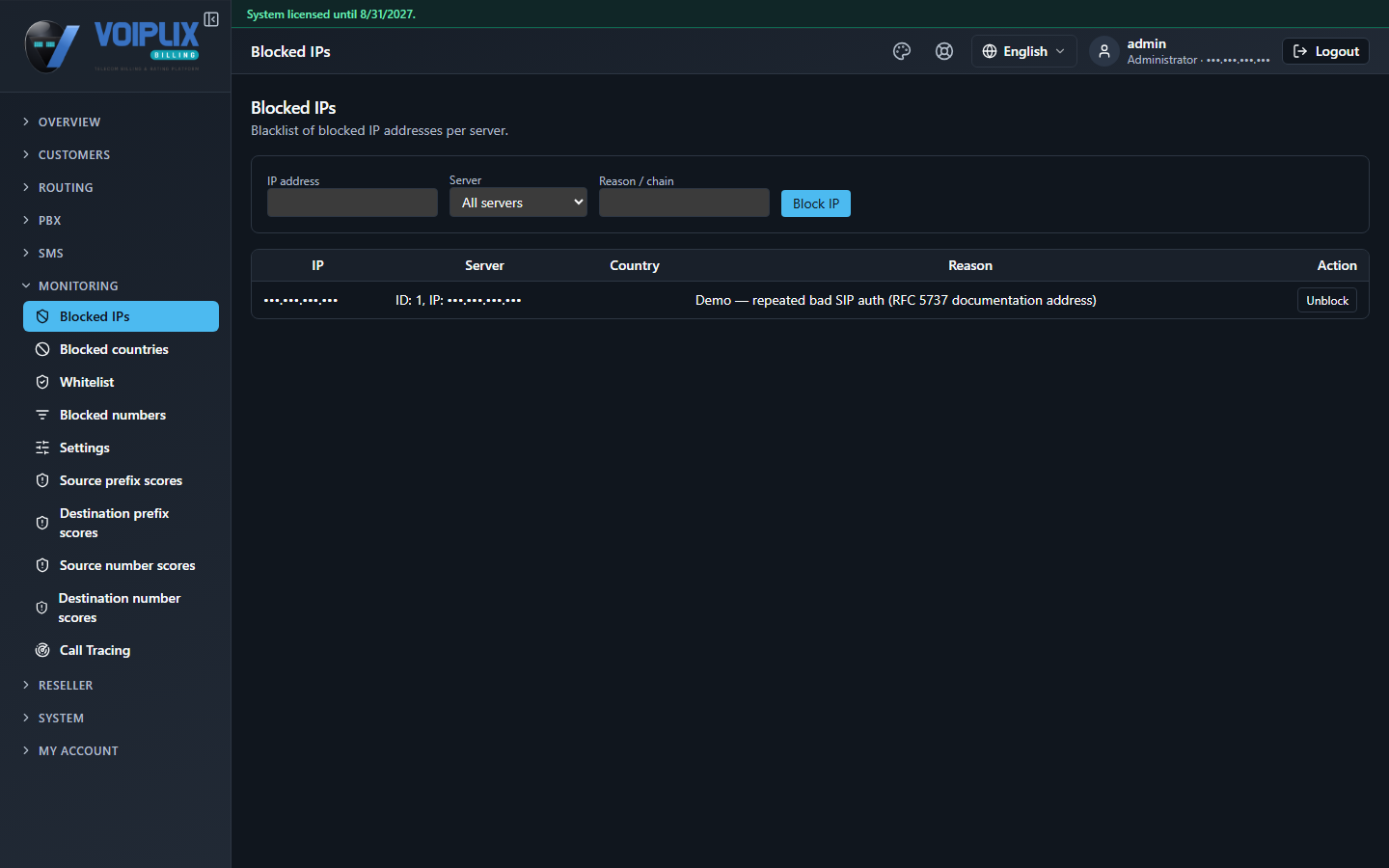
Task: Click the Server column header
Action: click(x=484, y=265)
